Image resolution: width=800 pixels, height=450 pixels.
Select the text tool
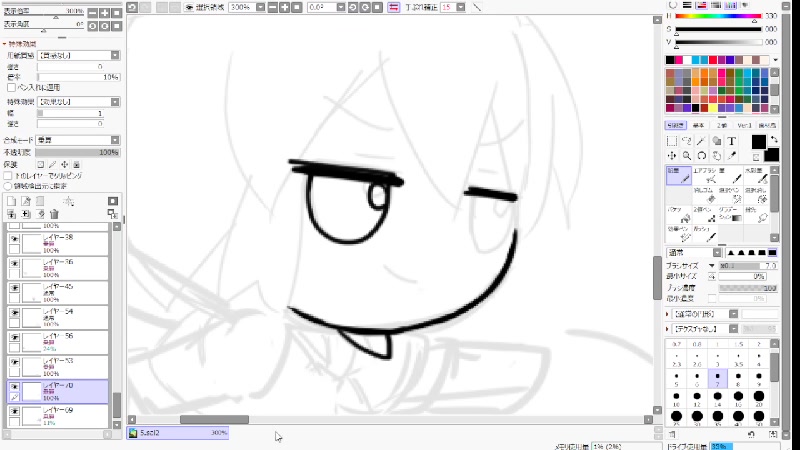[x=732, y=142]
